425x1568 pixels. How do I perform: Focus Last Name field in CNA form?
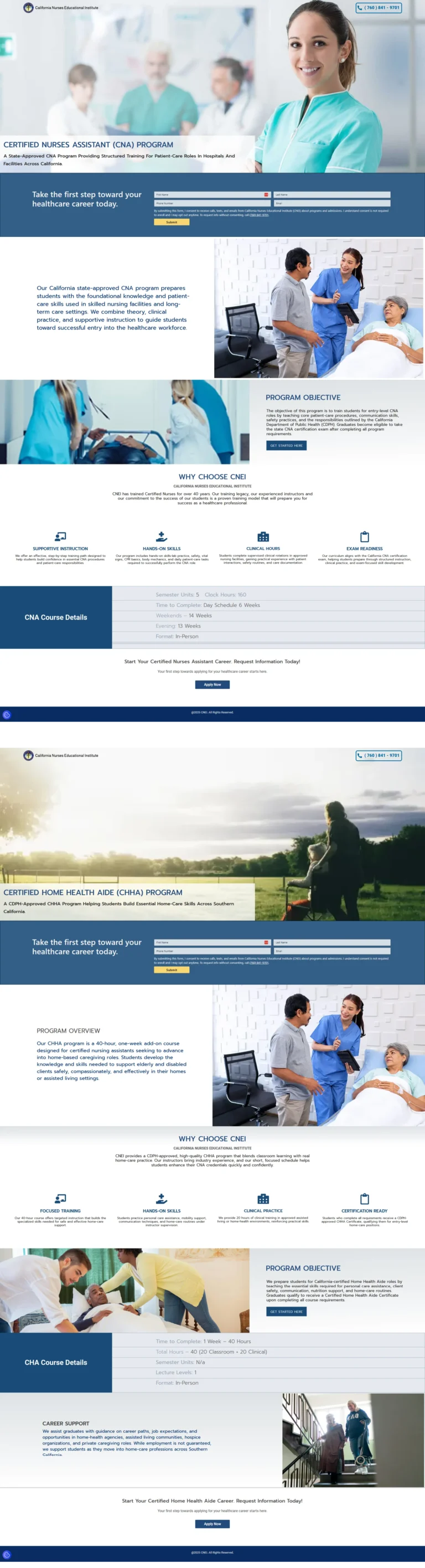click(x=332, y=195)
